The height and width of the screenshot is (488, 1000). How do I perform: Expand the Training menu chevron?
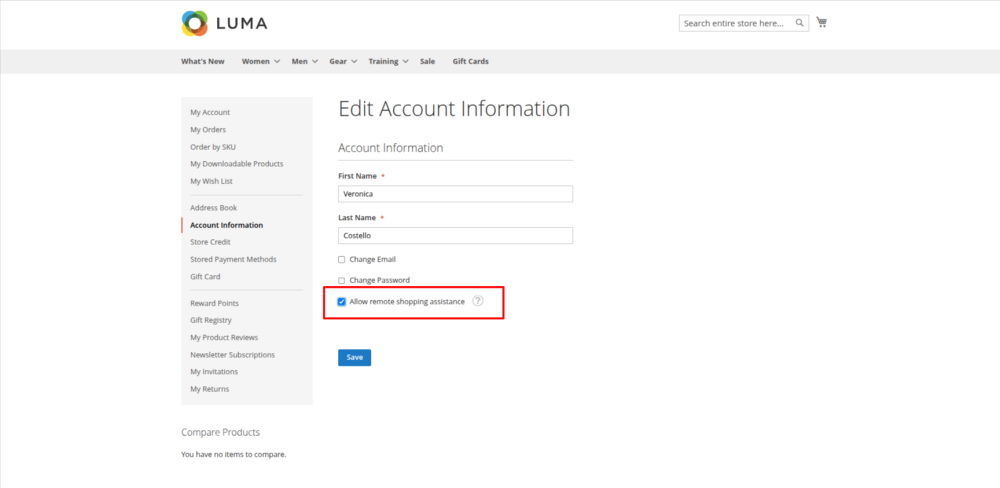coord(405,61)
